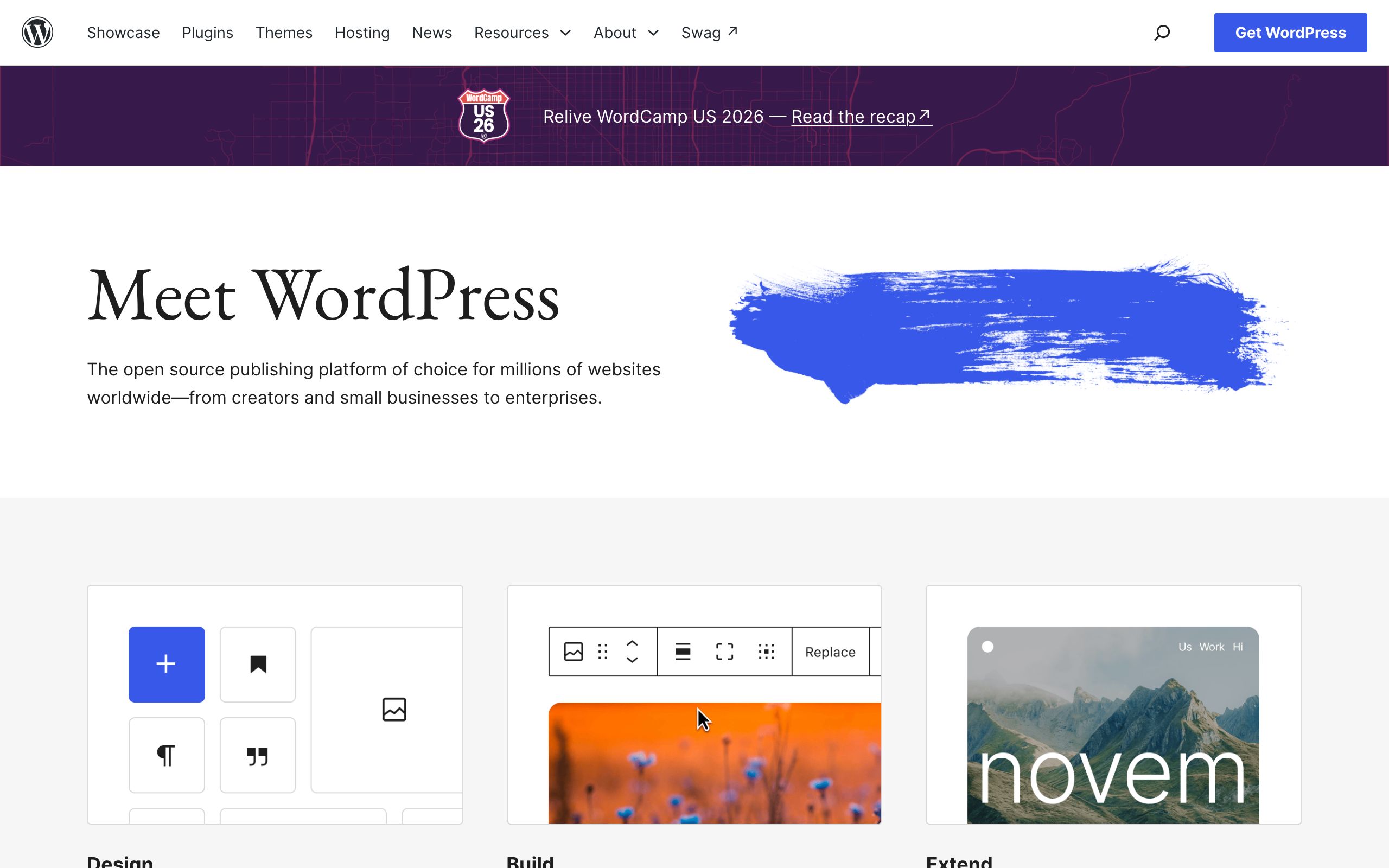The width and height of the screenshot is (1389, 868).
Task: Click 'Work' in the novem preview
Action: [1212, 647]
